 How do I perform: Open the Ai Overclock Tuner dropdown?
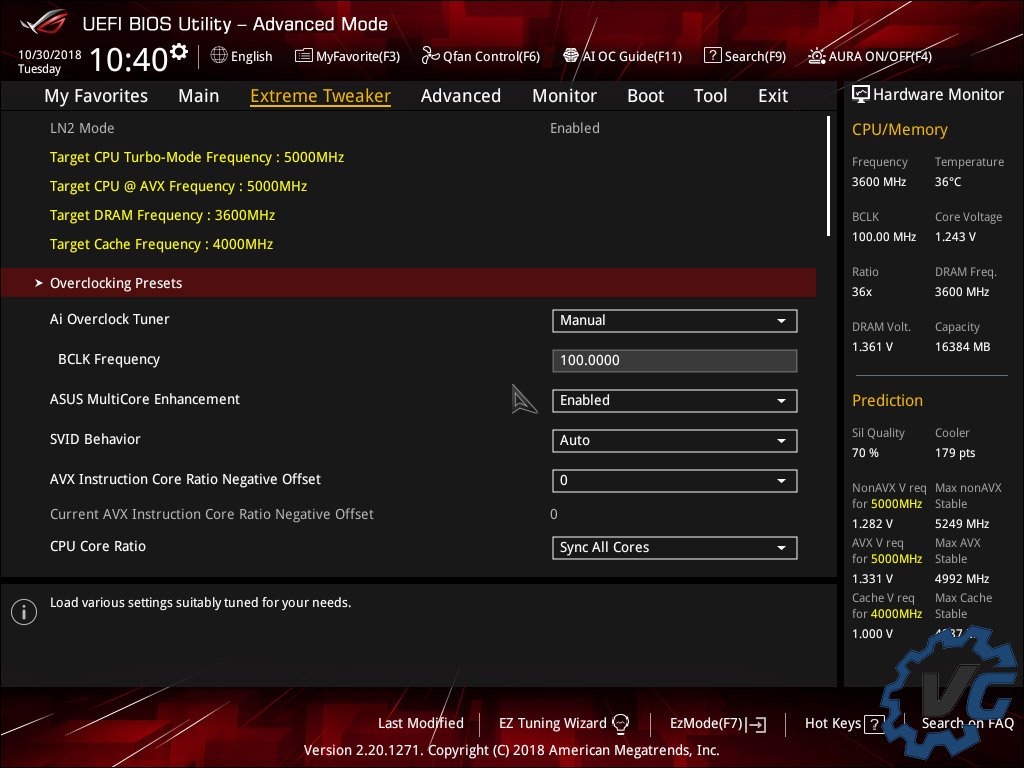pos(674,321)
